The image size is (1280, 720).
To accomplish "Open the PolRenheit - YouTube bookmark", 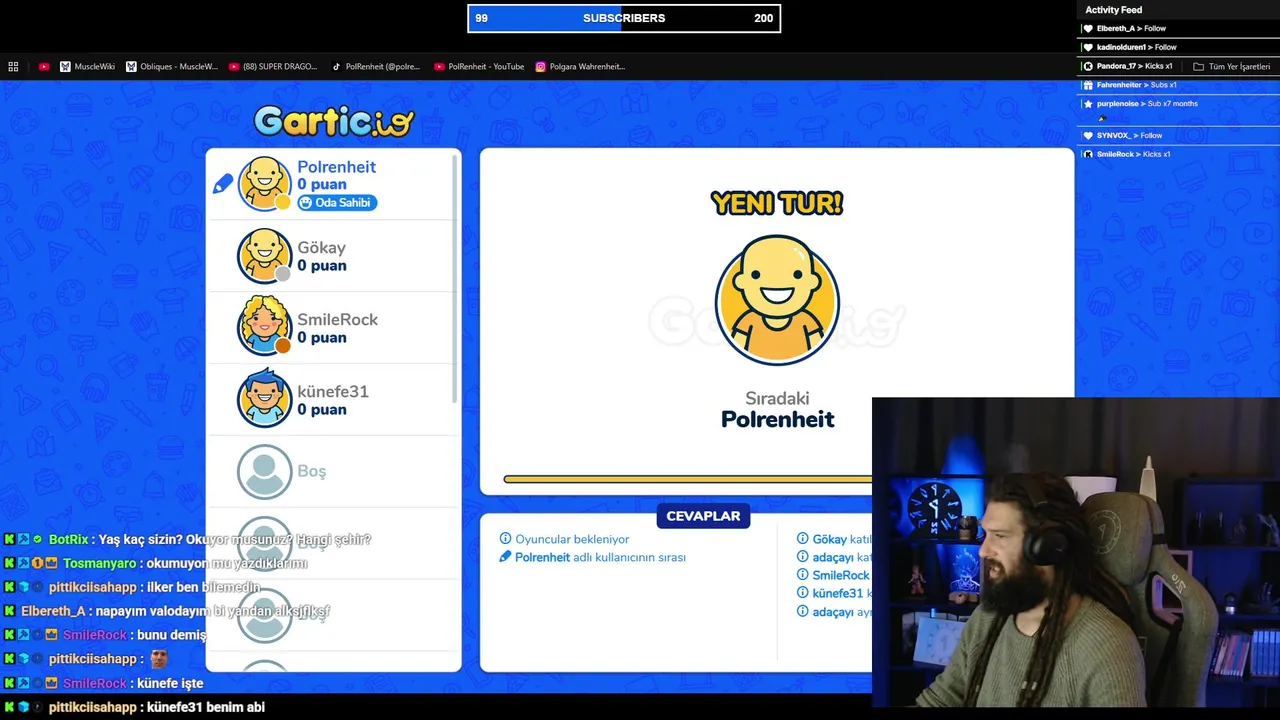I will [479, 67].
